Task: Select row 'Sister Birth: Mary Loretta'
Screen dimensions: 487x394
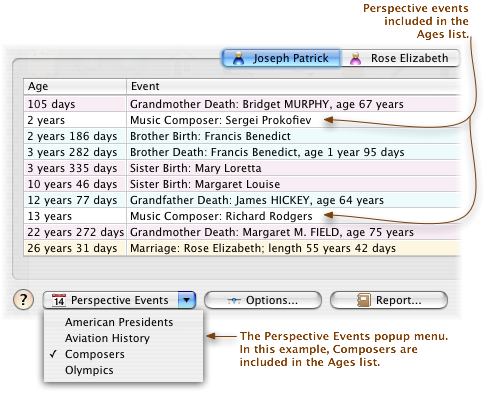Action: point(242,168)
